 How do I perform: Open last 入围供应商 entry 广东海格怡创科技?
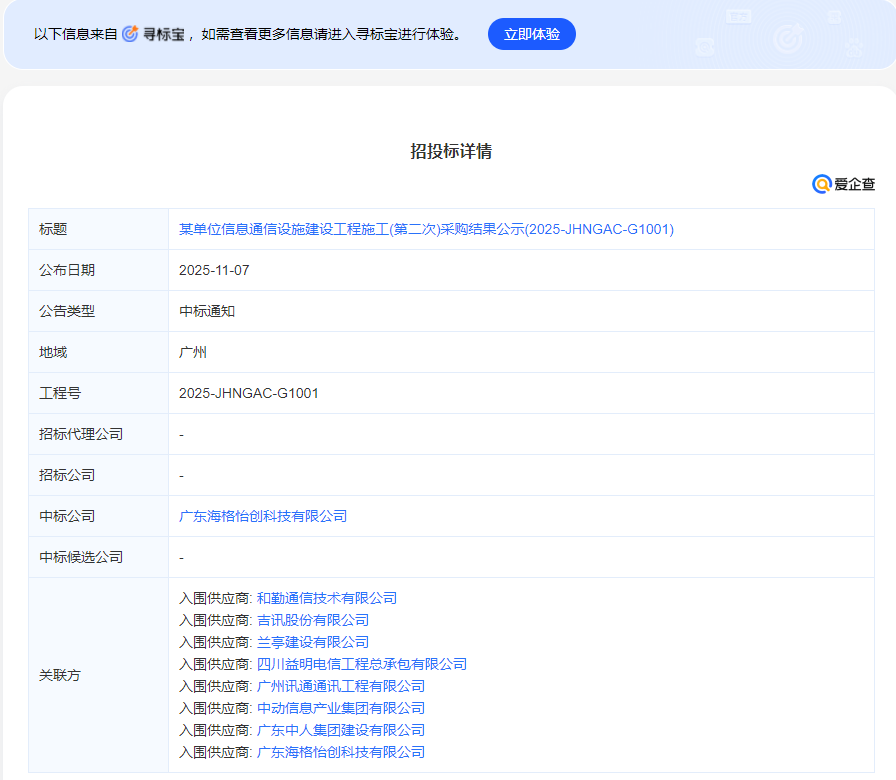[x=341, y=752]
